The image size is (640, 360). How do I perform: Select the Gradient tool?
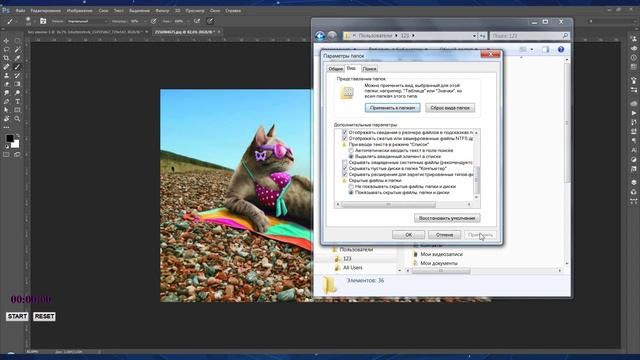[x=17, y=84]
